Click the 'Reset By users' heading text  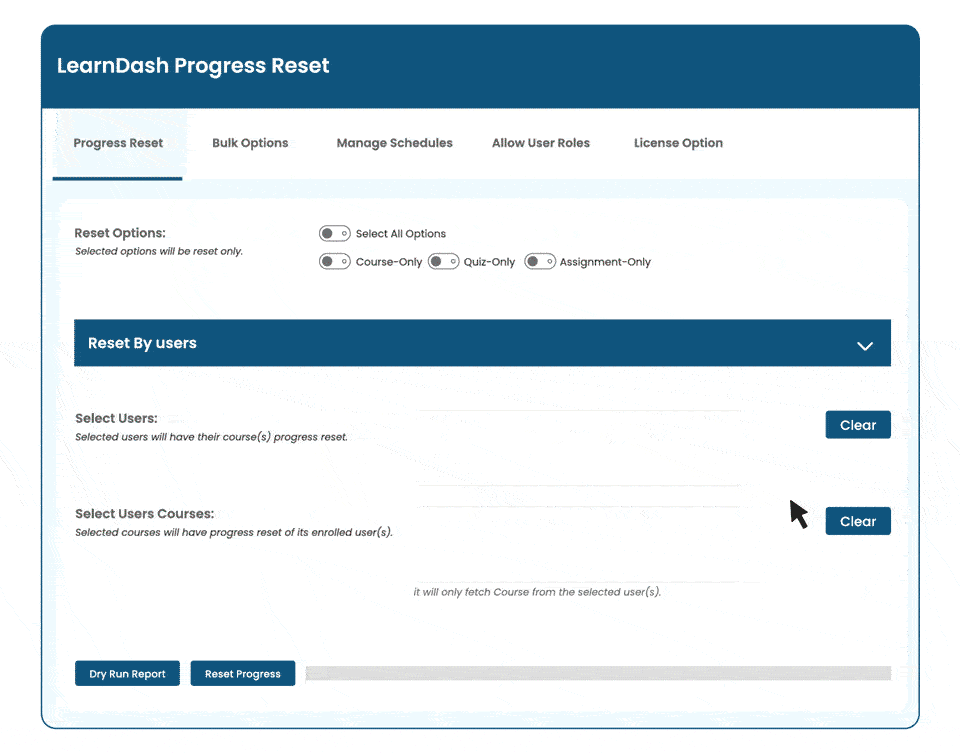142,343
